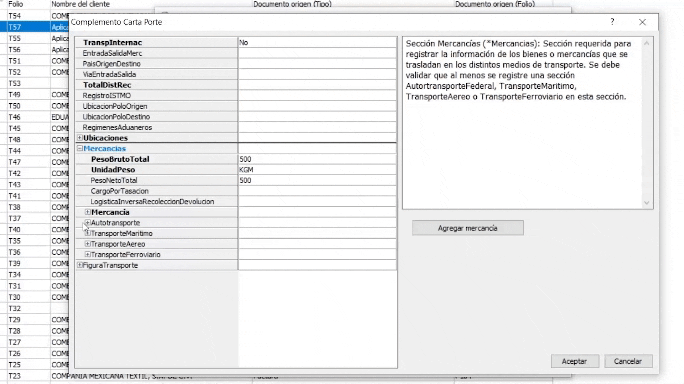Click Documento origen (Tipo) column header
The width and height of the screenshot is (684, 384).
pyautogui.click(x=292, y=4)
